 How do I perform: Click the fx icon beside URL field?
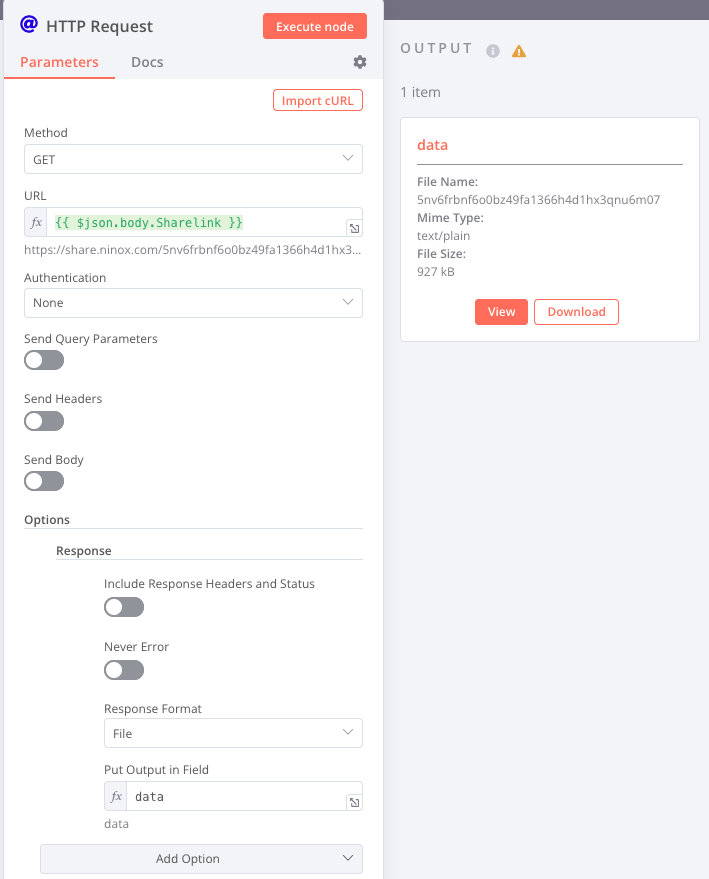coord(36,222)
